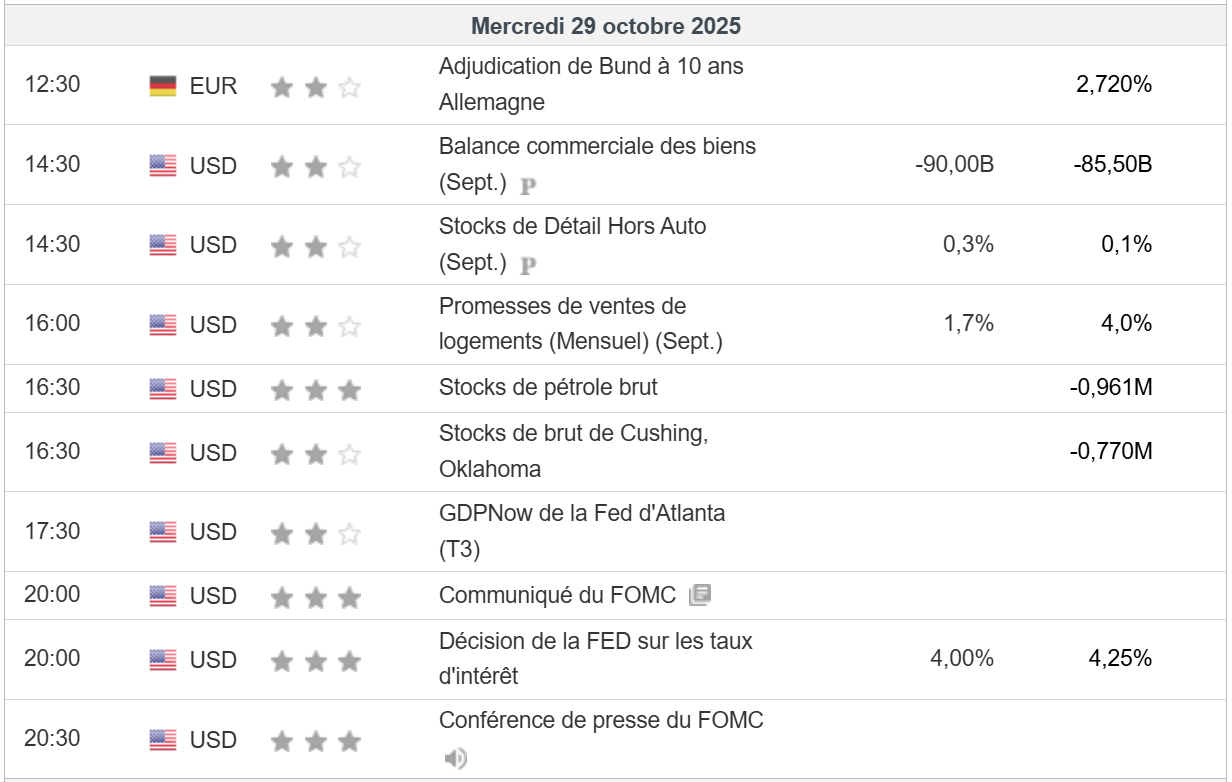Click the P icon next to Stocks de Détail Hors Auto
The image size is (1232, 782).
coord(529,265)
